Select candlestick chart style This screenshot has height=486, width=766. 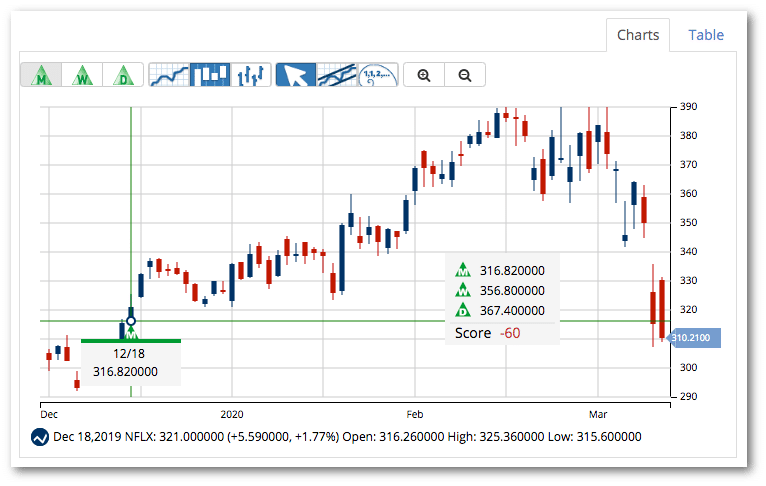click(x=210, y=75)
